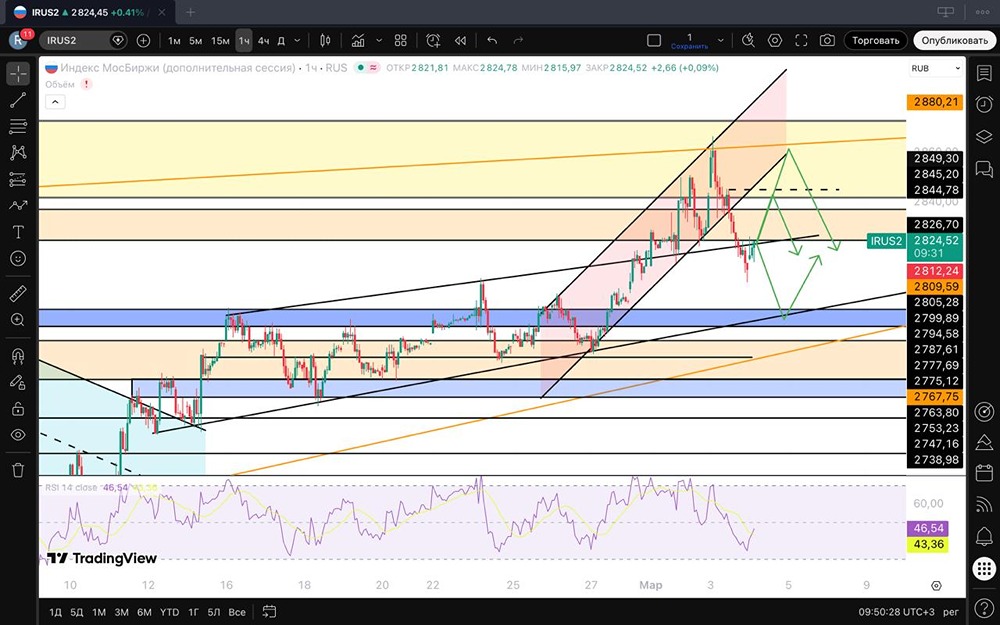Toggle magnet mode for drawings
The width and height of the screenshot is (1000, 625).
[18, 356]
